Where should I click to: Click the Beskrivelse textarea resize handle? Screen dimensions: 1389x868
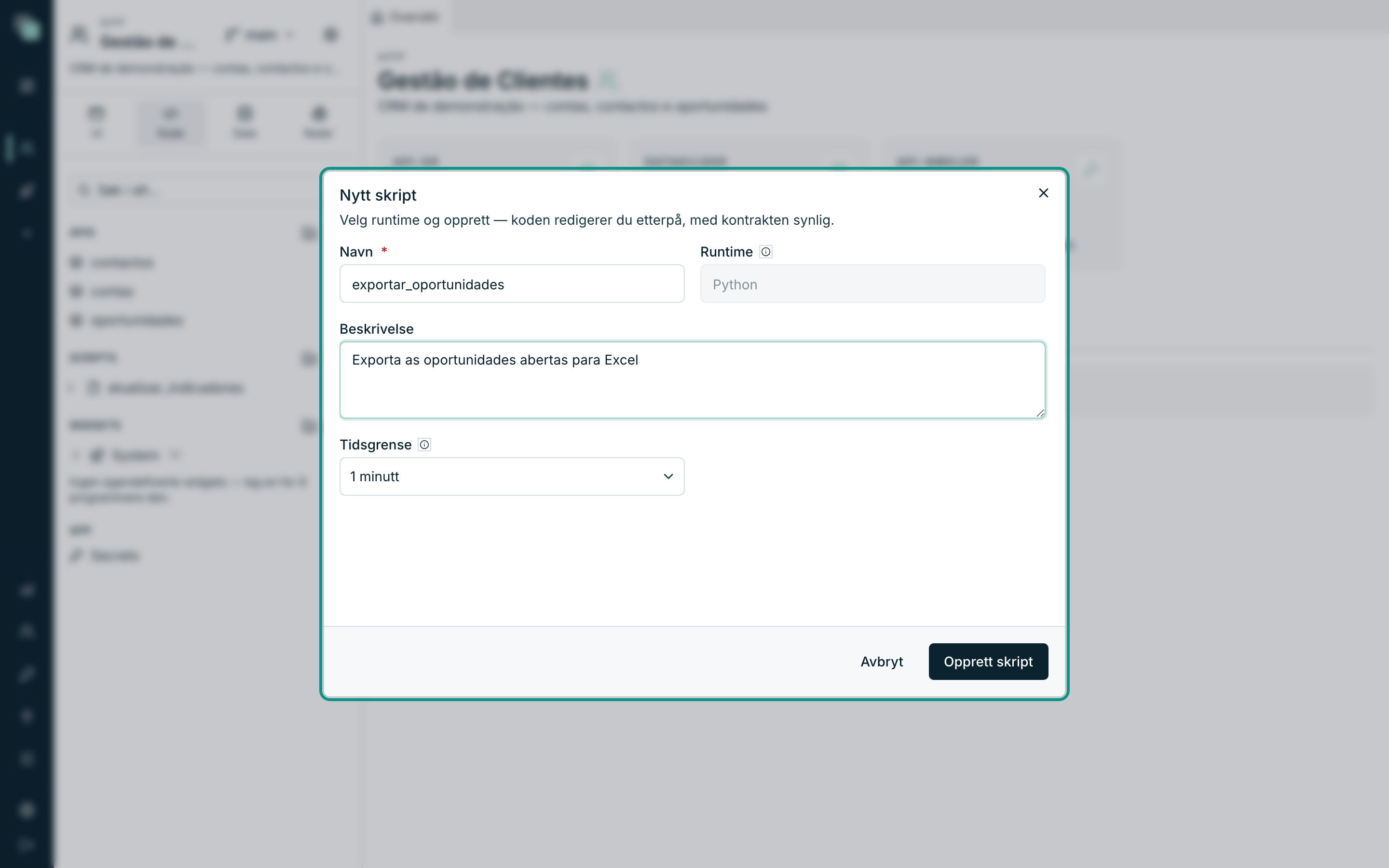coord(1040,413)
